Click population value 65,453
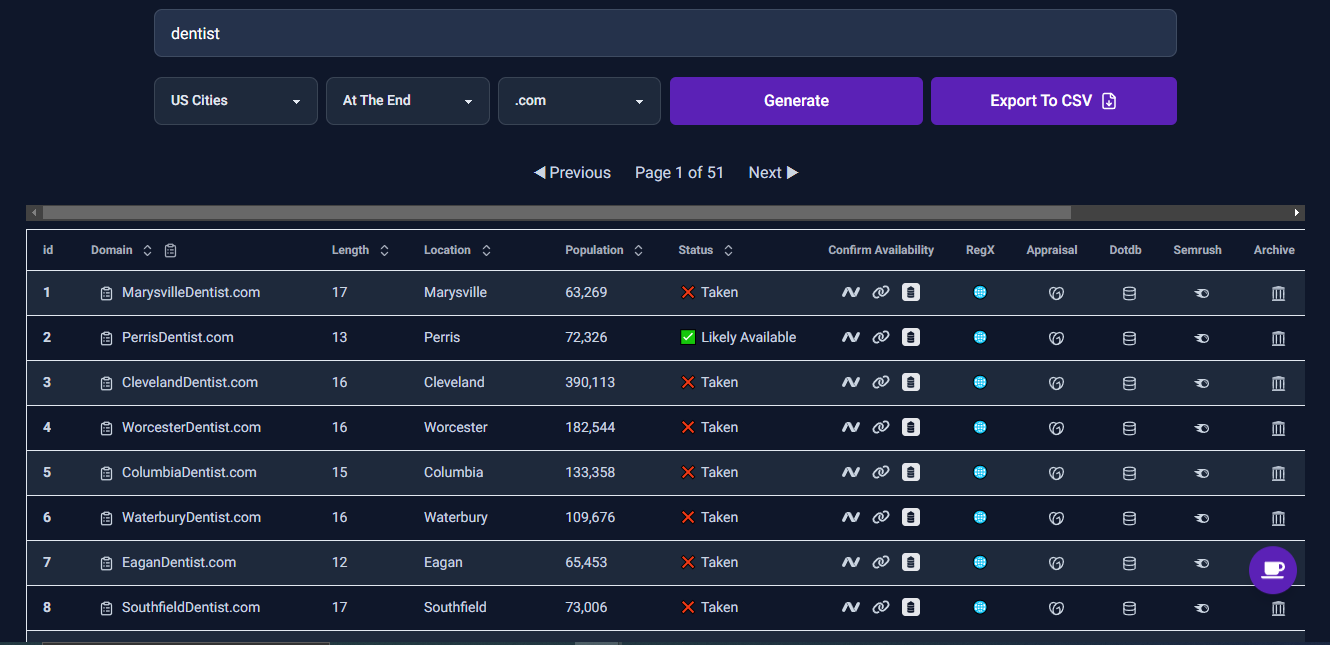The width and height of the screenshot is (1330, 645). click(x=586, y=563)
